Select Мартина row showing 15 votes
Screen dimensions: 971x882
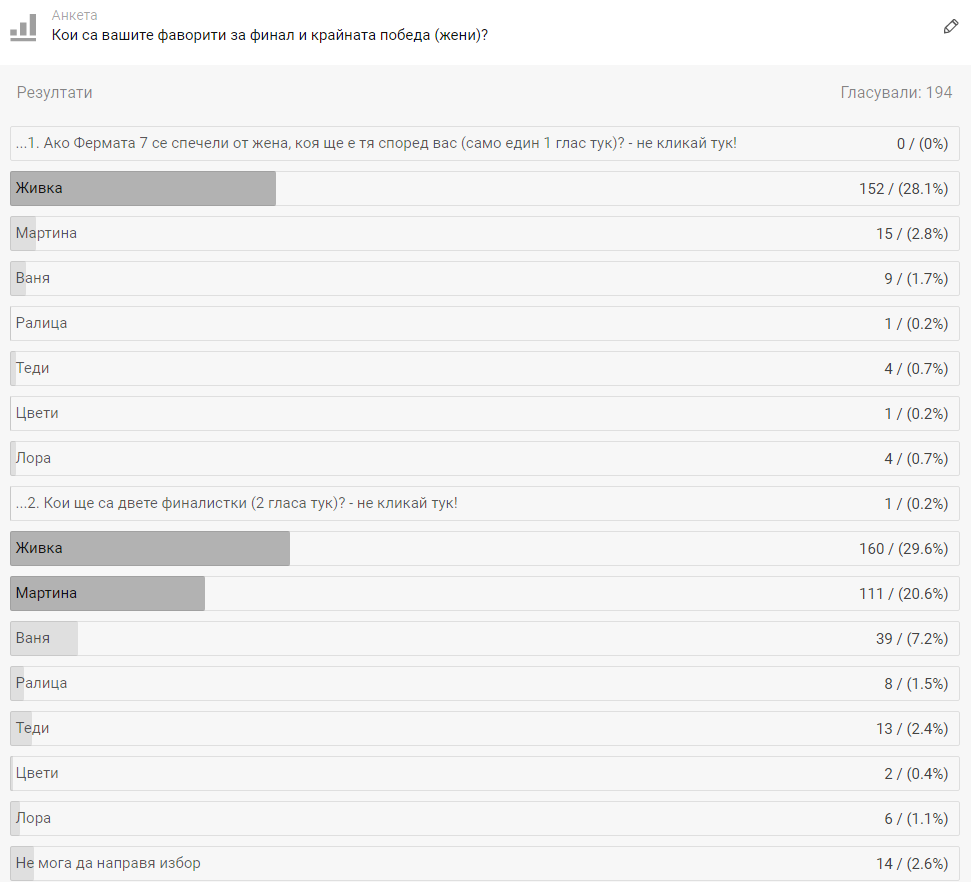point(485,234)
